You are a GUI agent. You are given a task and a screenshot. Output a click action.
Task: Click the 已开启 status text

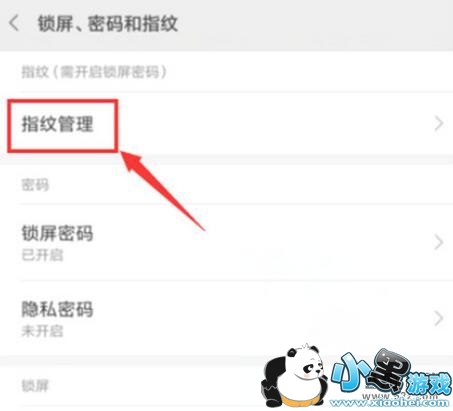[42, 256]
